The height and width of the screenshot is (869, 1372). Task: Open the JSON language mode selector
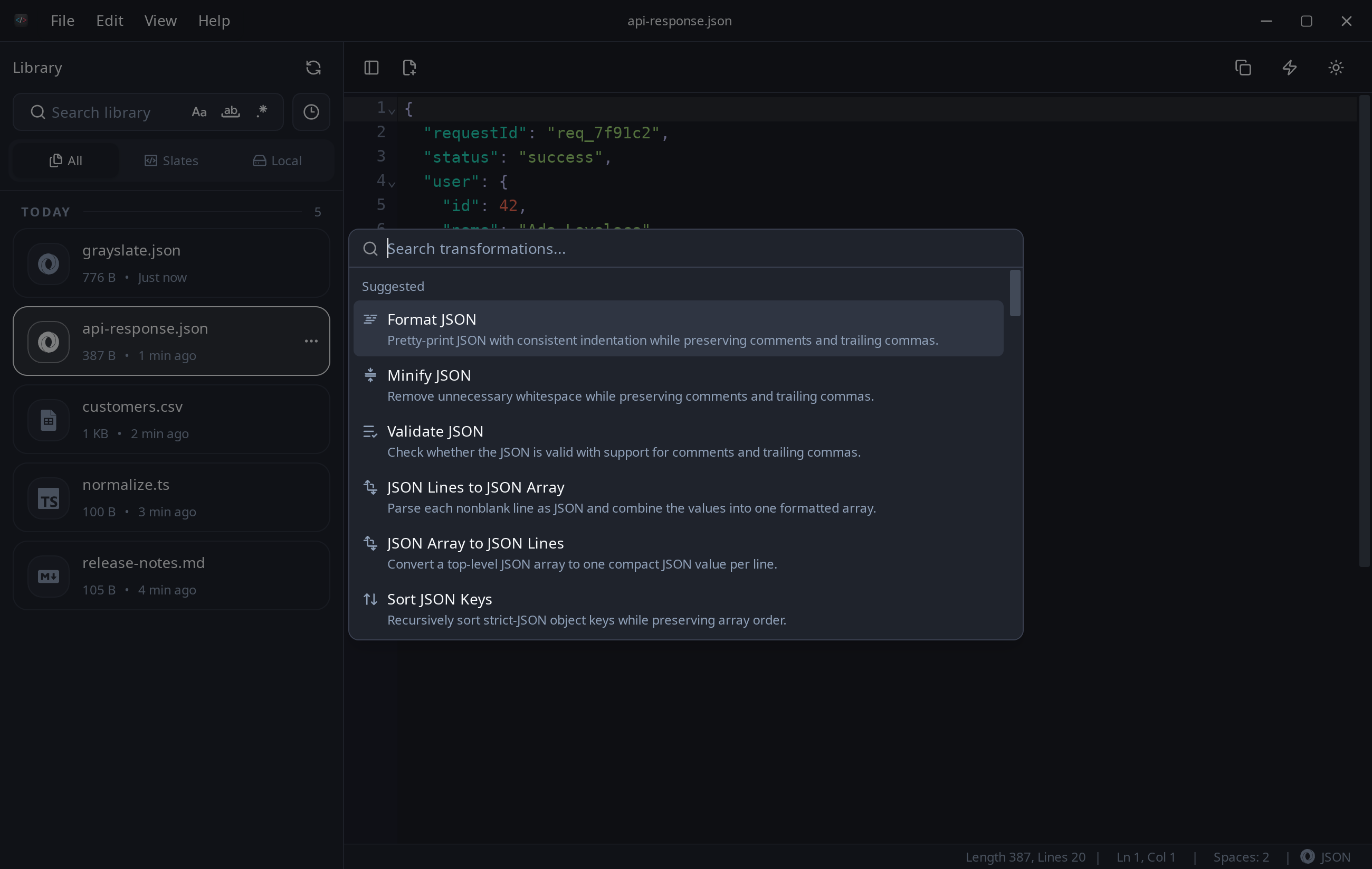click(1325, 856)
